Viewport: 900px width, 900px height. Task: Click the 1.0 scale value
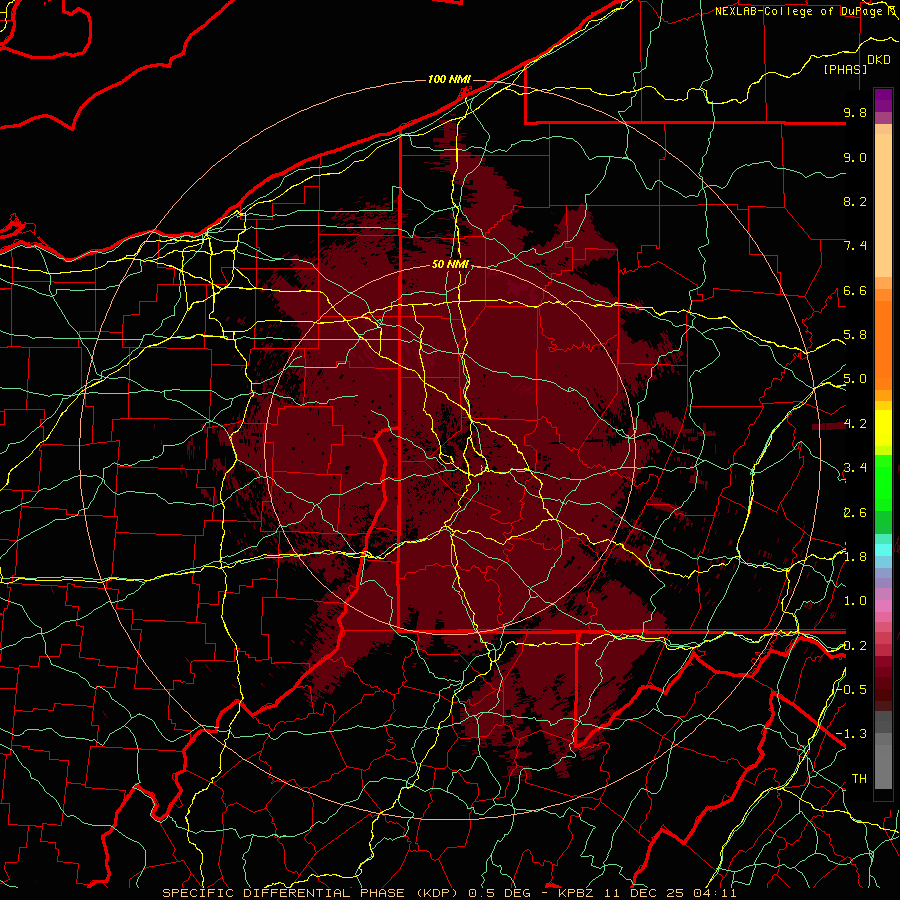[855, 601]
